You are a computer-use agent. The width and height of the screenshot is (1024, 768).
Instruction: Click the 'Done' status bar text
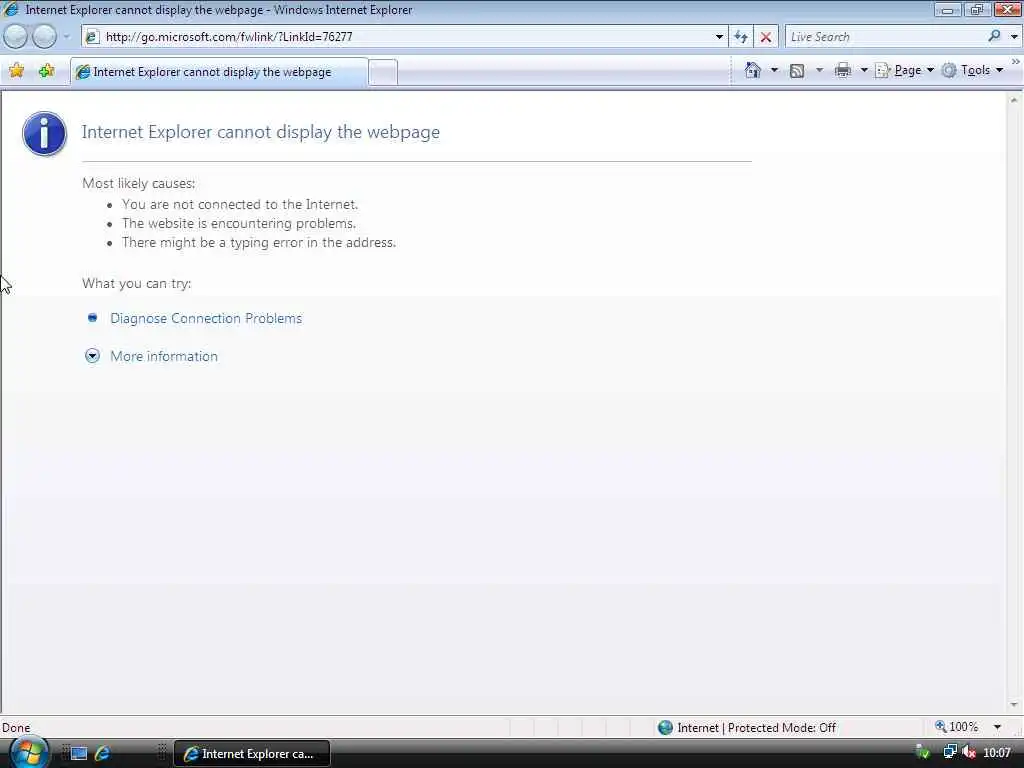(x=16, y=728)
